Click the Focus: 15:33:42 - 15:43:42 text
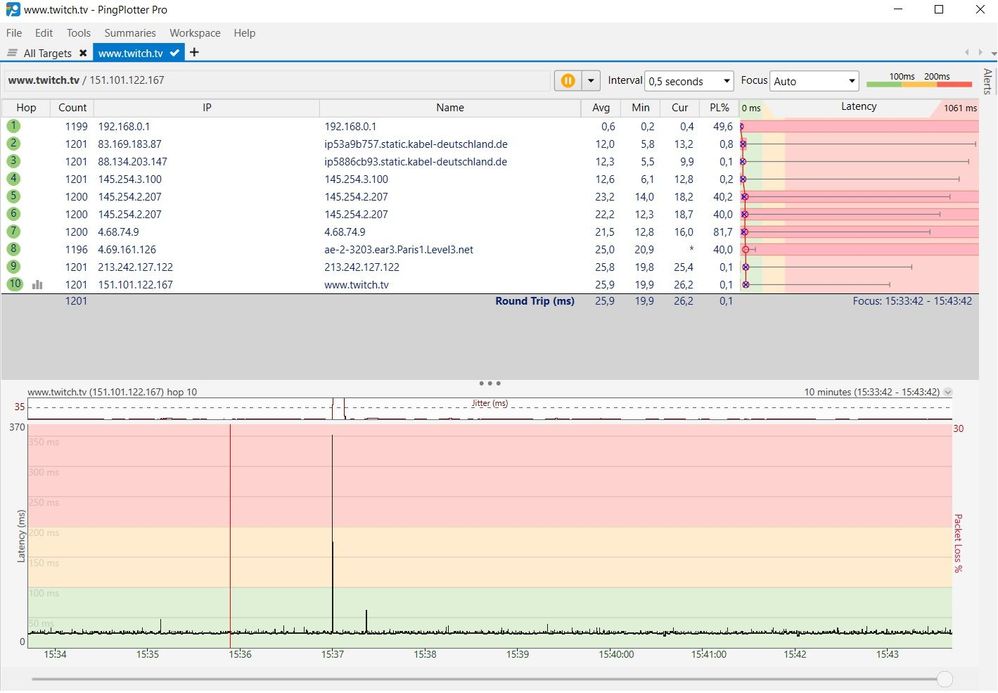This screenshot has height=693, width=998. [x=912, y=301]
